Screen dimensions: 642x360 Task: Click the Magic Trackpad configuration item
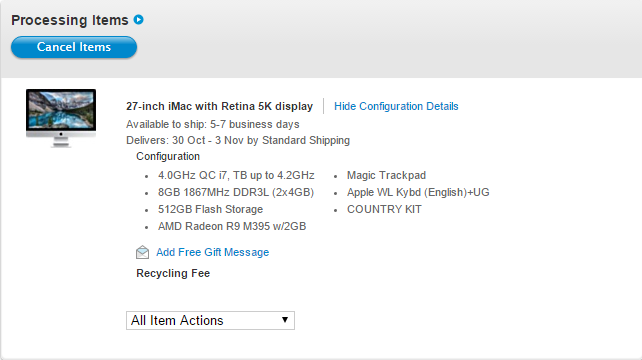pyautogui.click(x=387, y=175)
